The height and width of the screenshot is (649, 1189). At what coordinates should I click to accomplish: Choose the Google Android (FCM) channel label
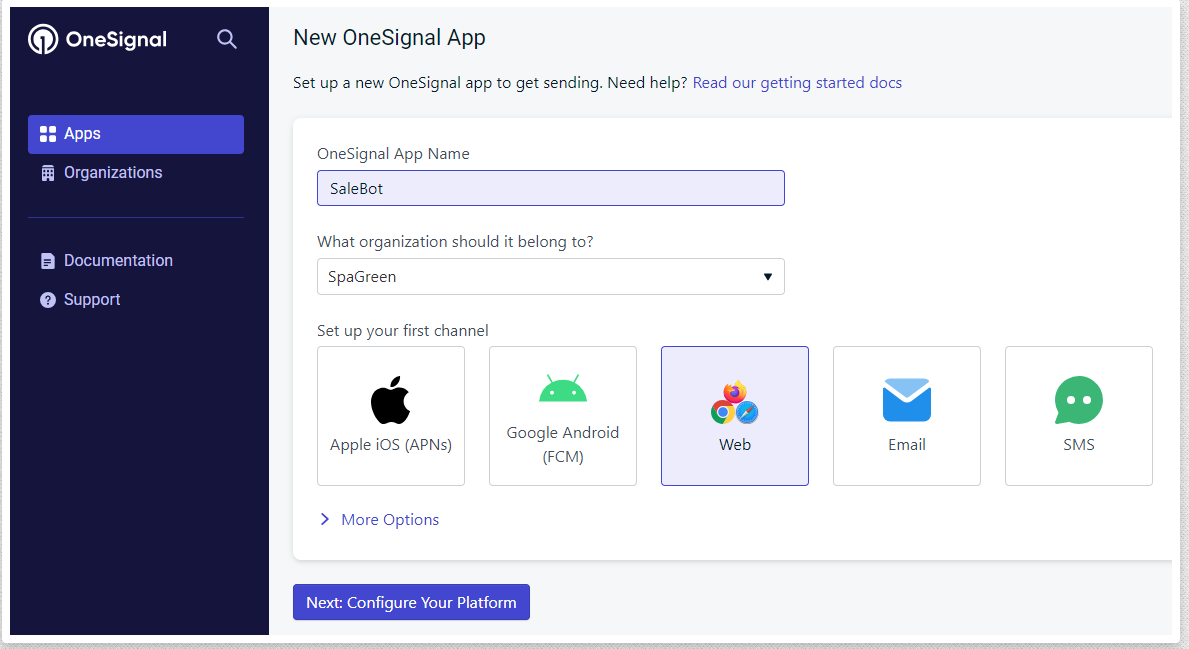click(563, 444)
